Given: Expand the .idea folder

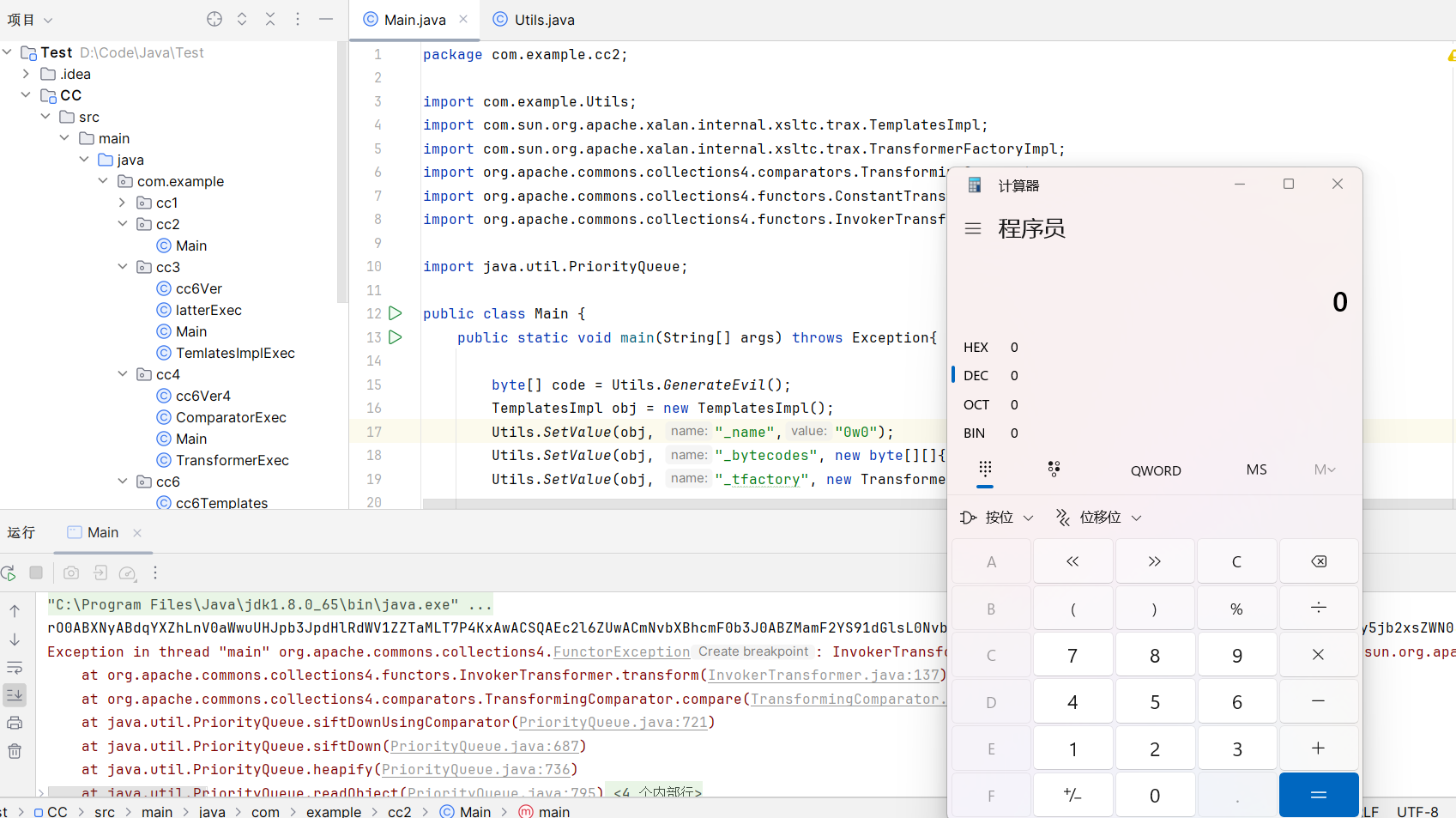Looking at the screenshot, I should (x=26, y=74).
